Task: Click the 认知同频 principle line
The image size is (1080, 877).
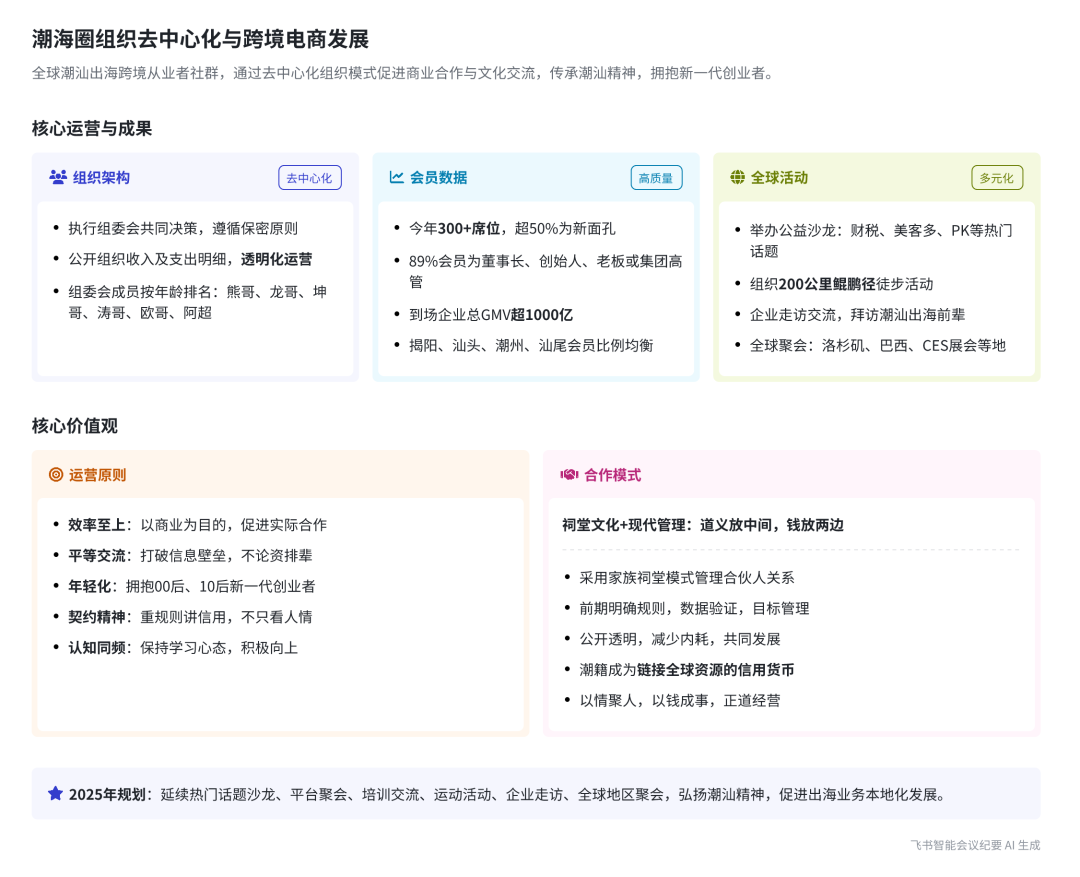Action: click(x=183, y=648)
